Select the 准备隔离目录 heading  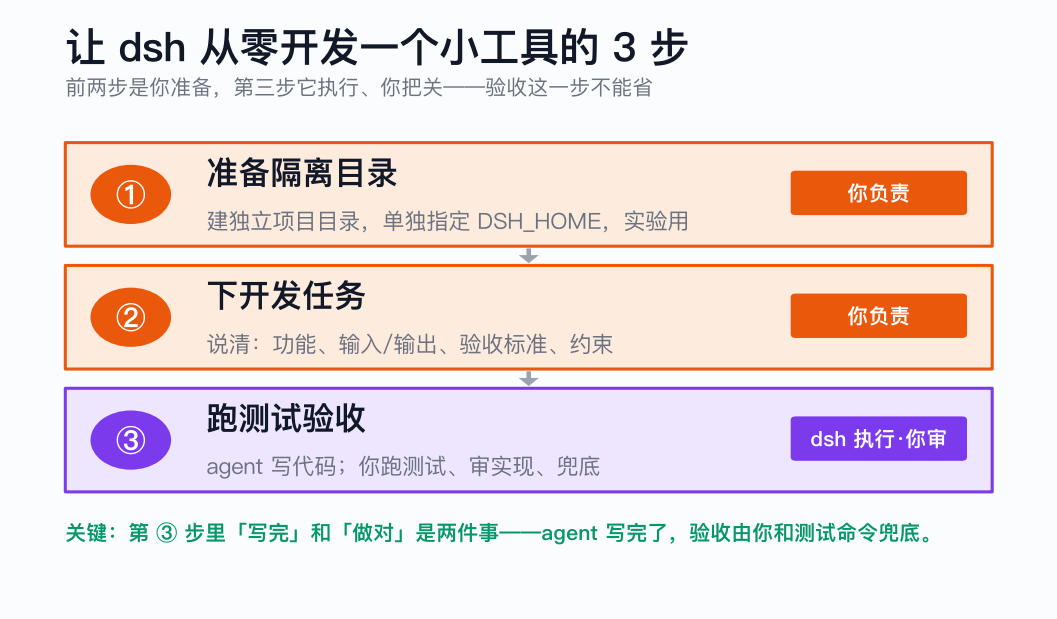point(302,173)
